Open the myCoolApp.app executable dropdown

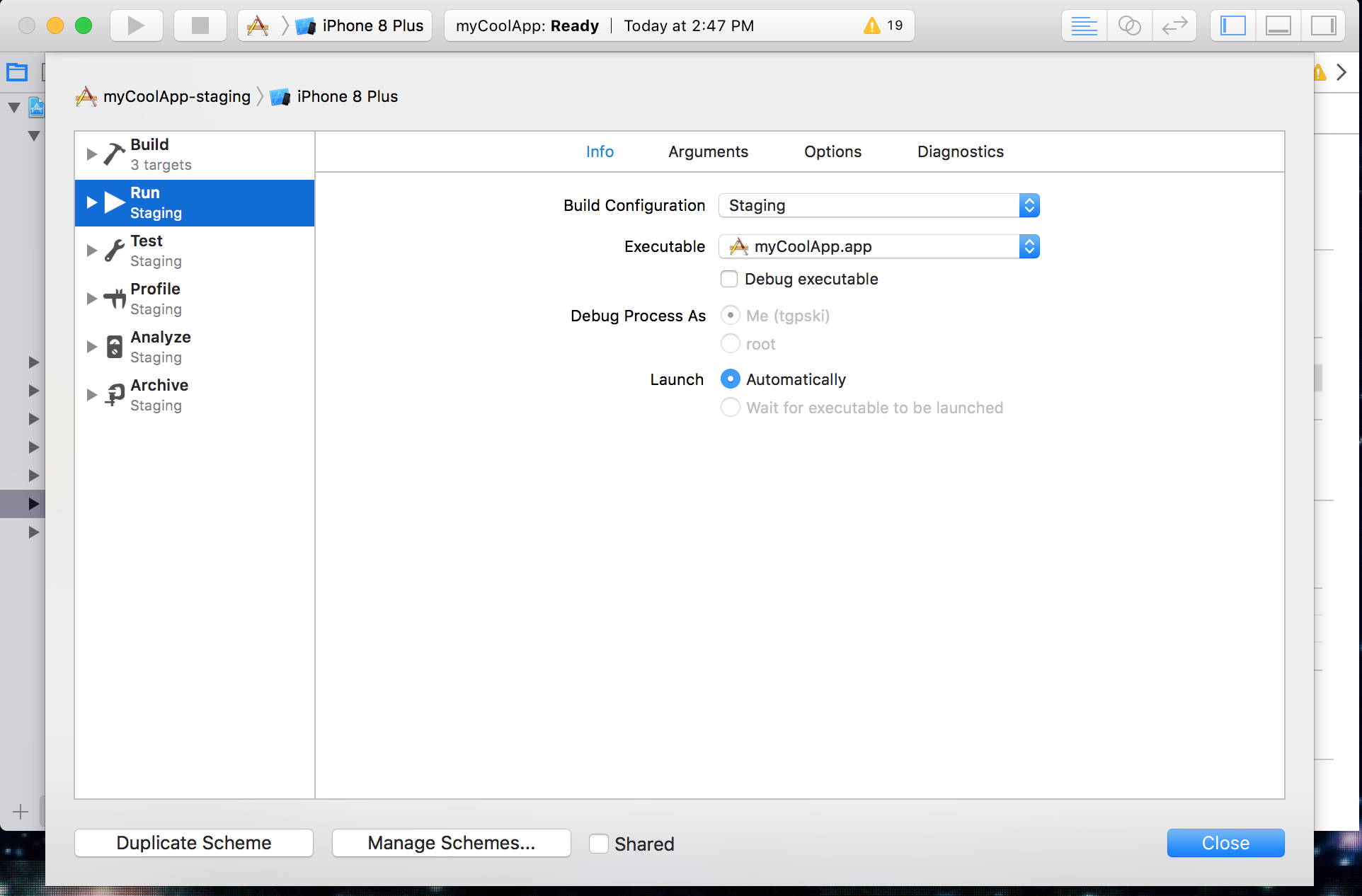pyautogui.click(x=878, y=246)
